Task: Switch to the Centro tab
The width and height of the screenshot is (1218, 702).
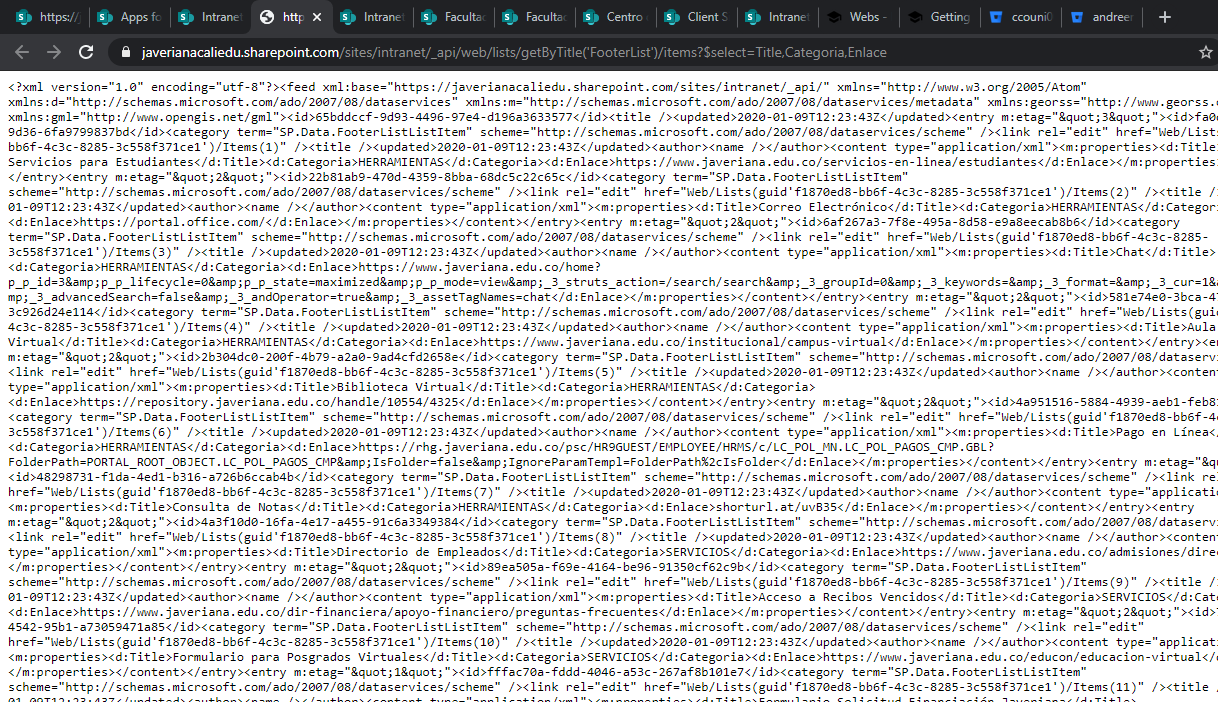Action: 615,17
